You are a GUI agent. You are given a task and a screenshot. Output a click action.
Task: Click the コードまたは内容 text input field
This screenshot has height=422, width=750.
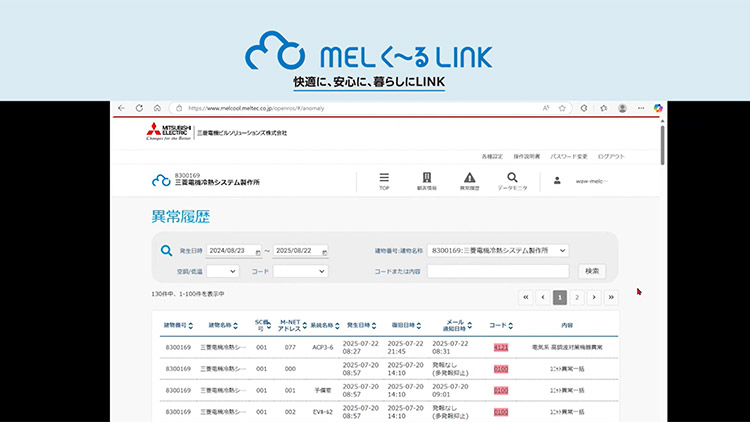pyautogui.click(x=498, y=271)
